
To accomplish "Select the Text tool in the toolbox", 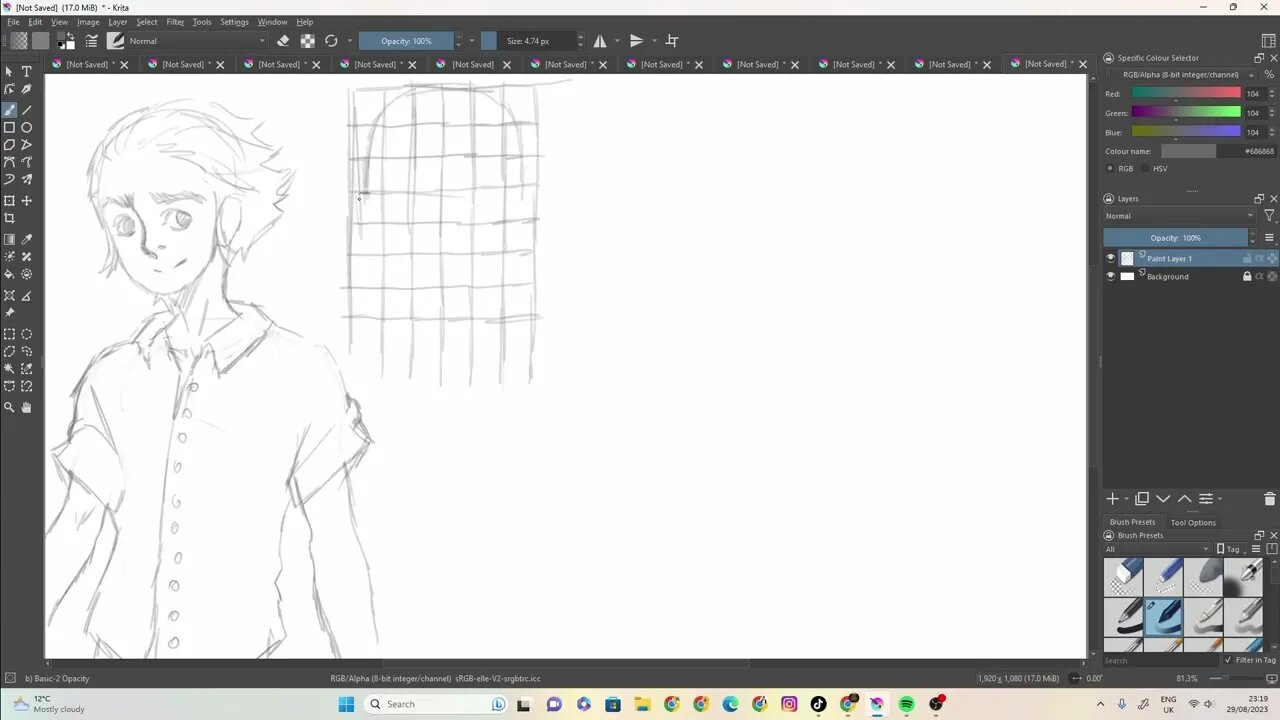I will [27, 72].
